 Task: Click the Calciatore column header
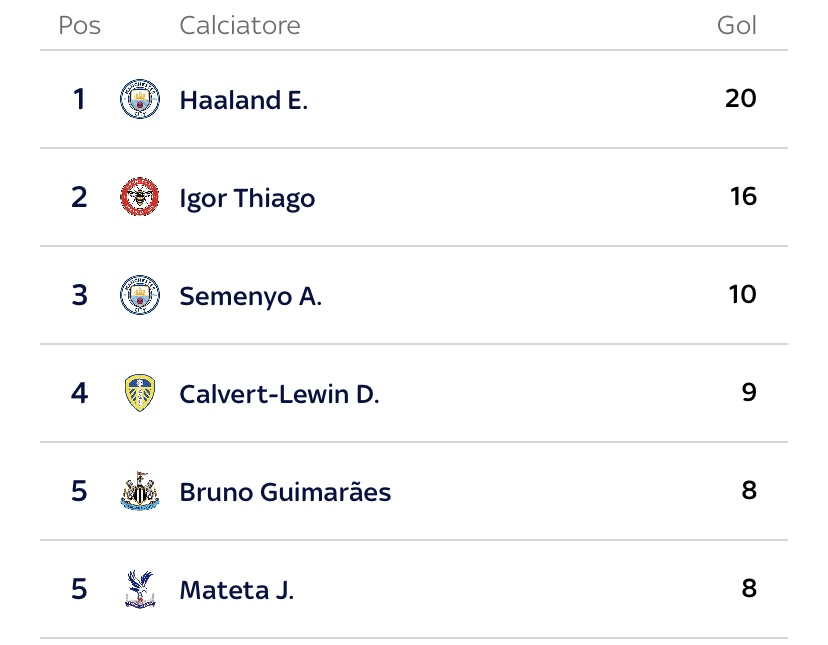pos(239,25)
